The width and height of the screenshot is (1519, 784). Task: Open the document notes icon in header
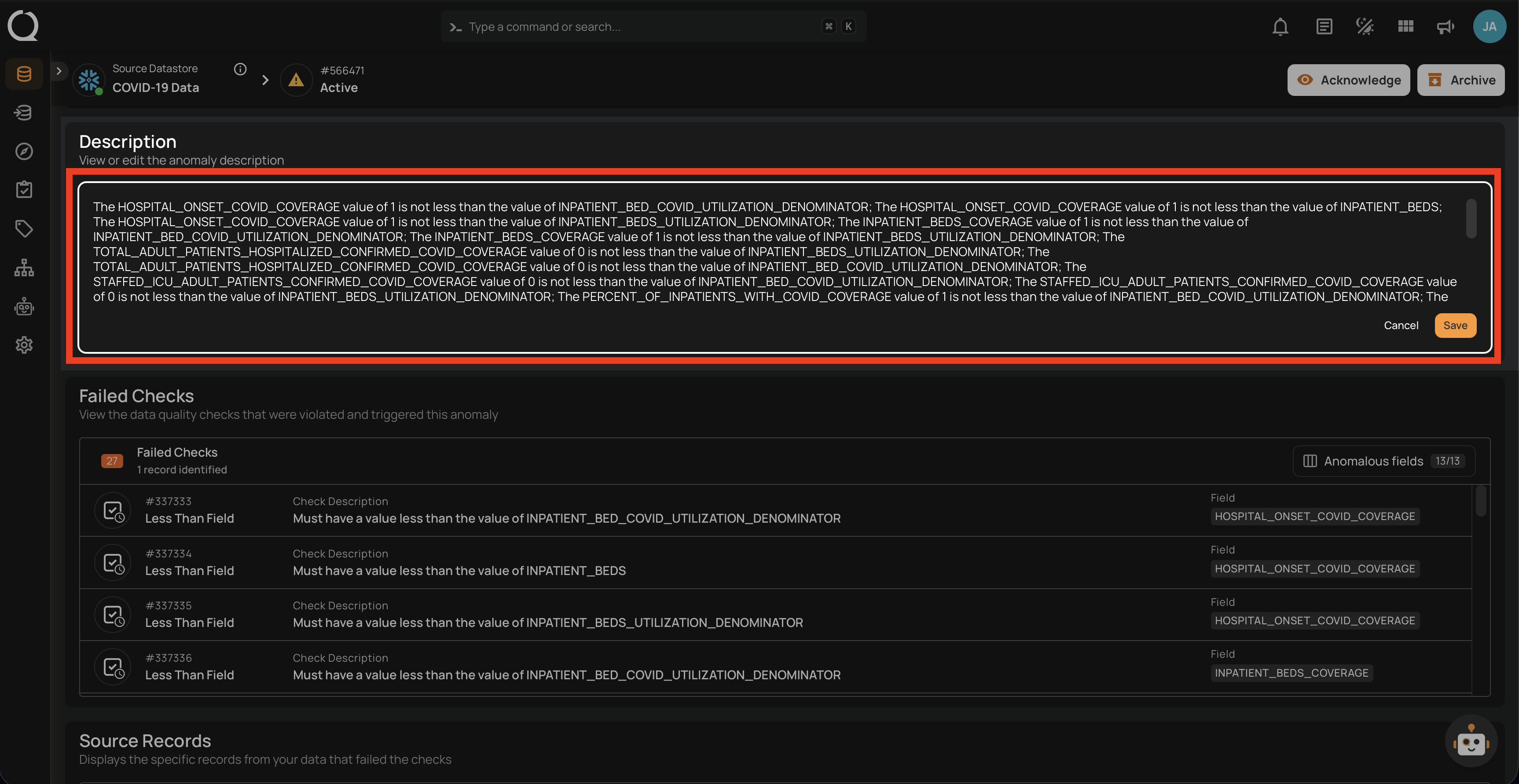click(x=1324, y=26)
